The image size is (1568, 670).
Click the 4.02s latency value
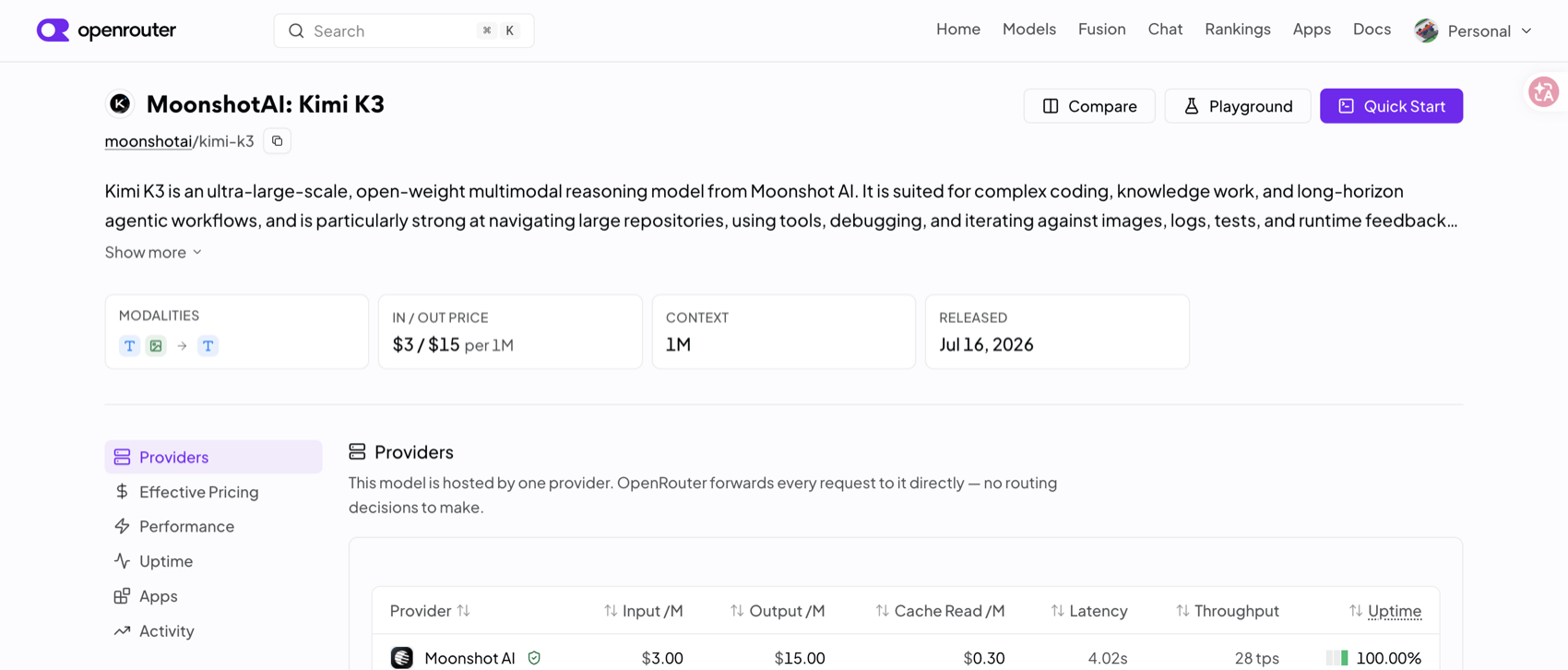(x=1108, y=658)
